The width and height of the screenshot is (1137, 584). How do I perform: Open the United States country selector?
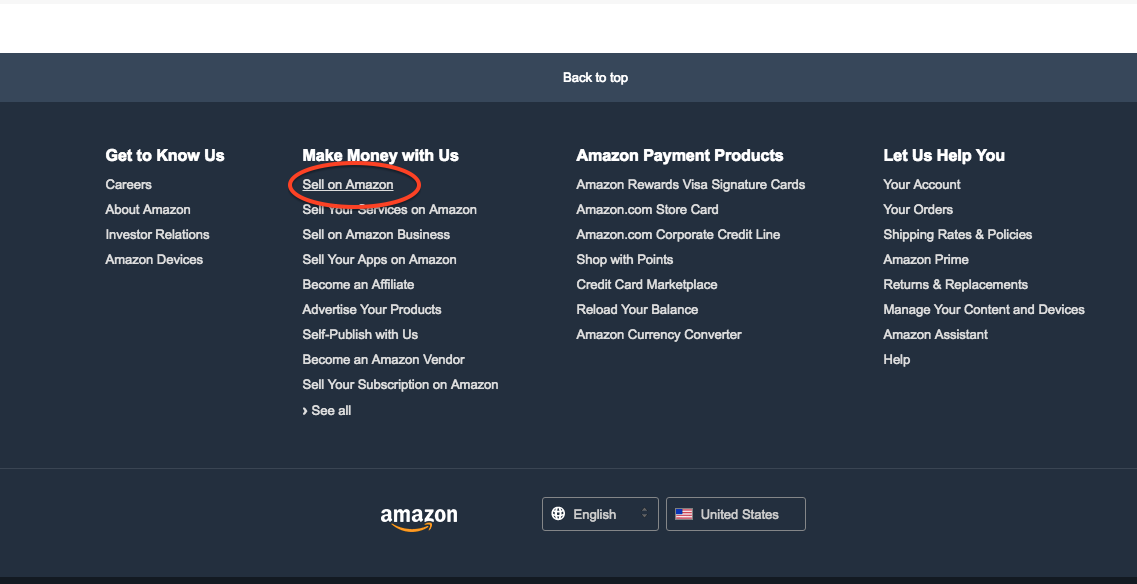pos(735,514)
